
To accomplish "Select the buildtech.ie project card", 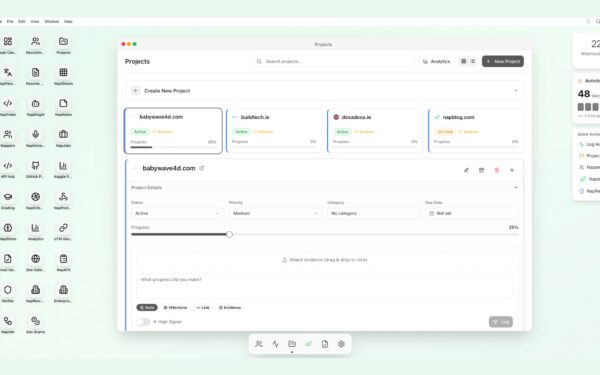I will (x=274, y=131).
